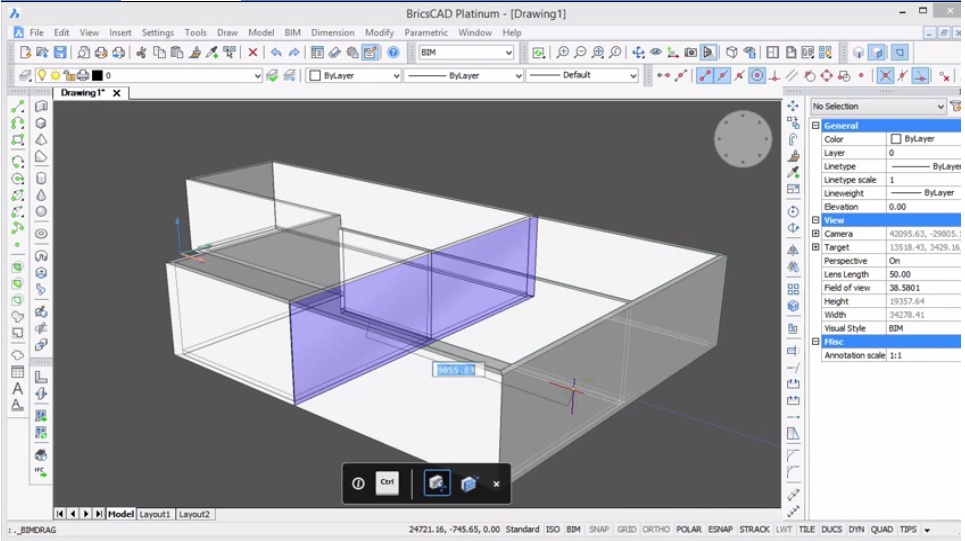965x541 pixels.
Task: Click the camera icon in view toolbar
Action: coord(691,52)
